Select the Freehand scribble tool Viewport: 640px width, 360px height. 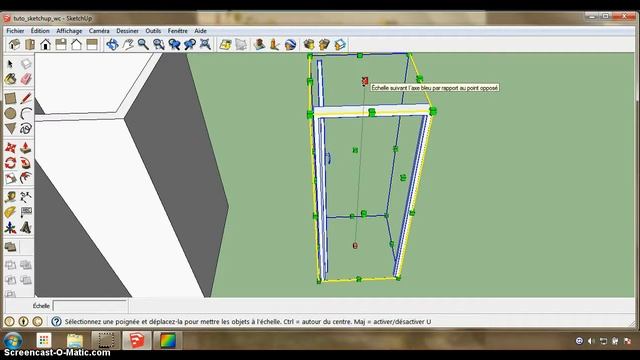pyautogui.click(x=26, y=129)
